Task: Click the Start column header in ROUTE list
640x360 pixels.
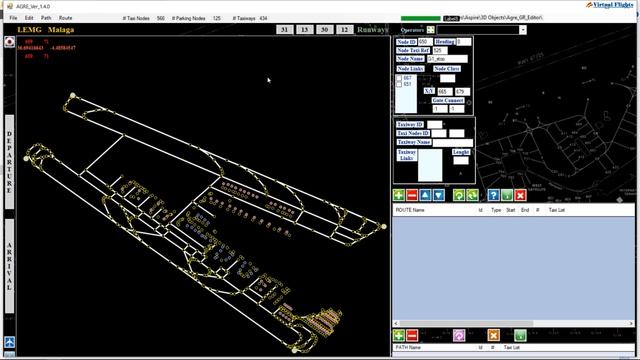Action: pyautogui.click(x=511, y=210)
